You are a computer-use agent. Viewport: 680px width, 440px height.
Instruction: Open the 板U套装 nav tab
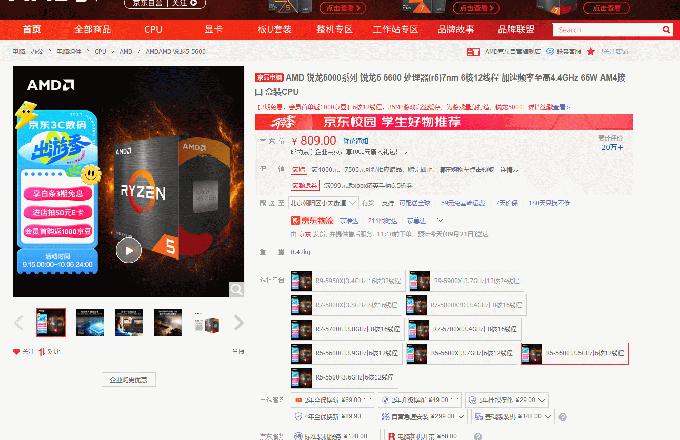(274, 29)
